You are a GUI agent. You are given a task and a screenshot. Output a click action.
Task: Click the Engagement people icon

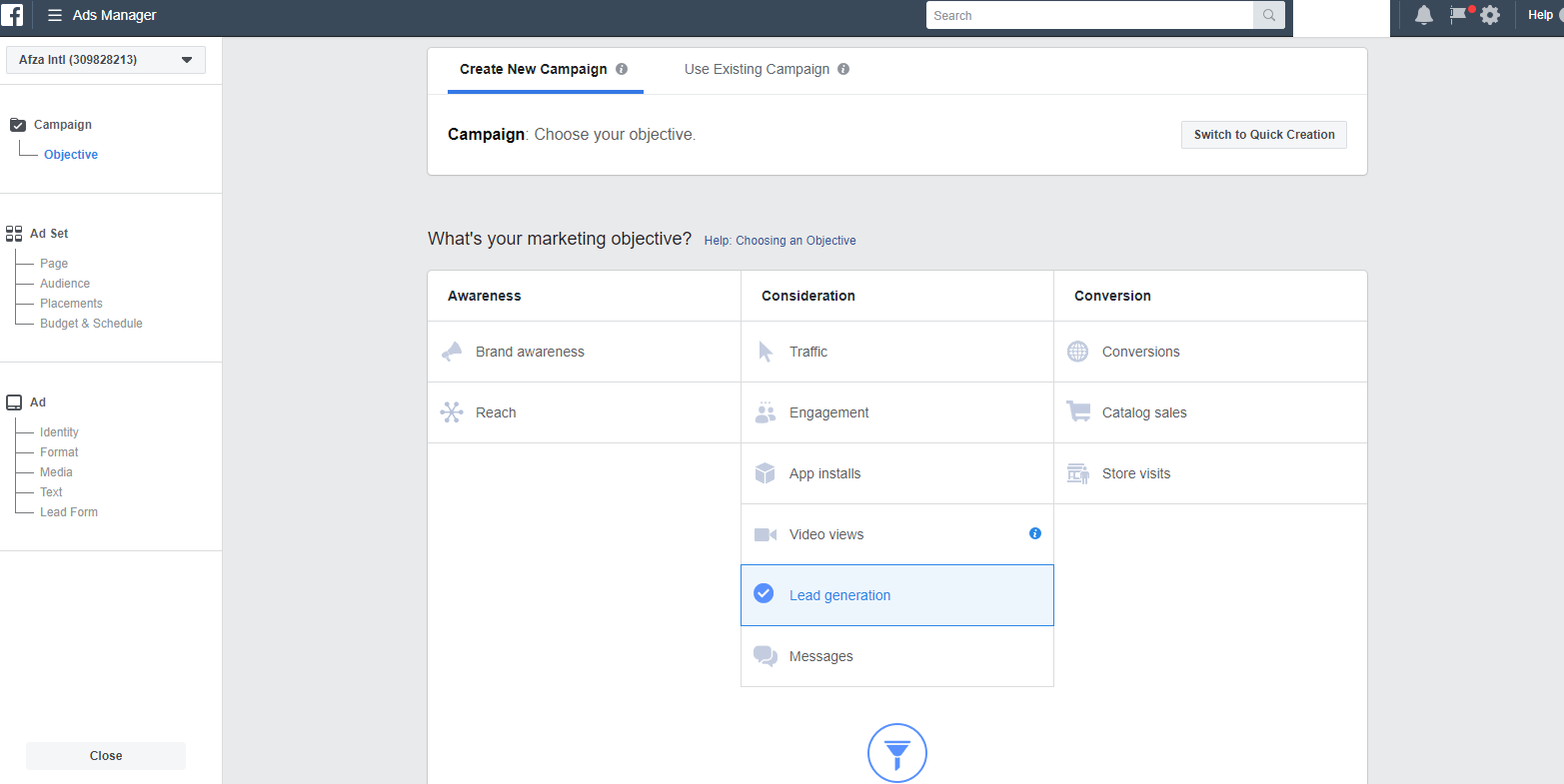[x=766, y=412]
